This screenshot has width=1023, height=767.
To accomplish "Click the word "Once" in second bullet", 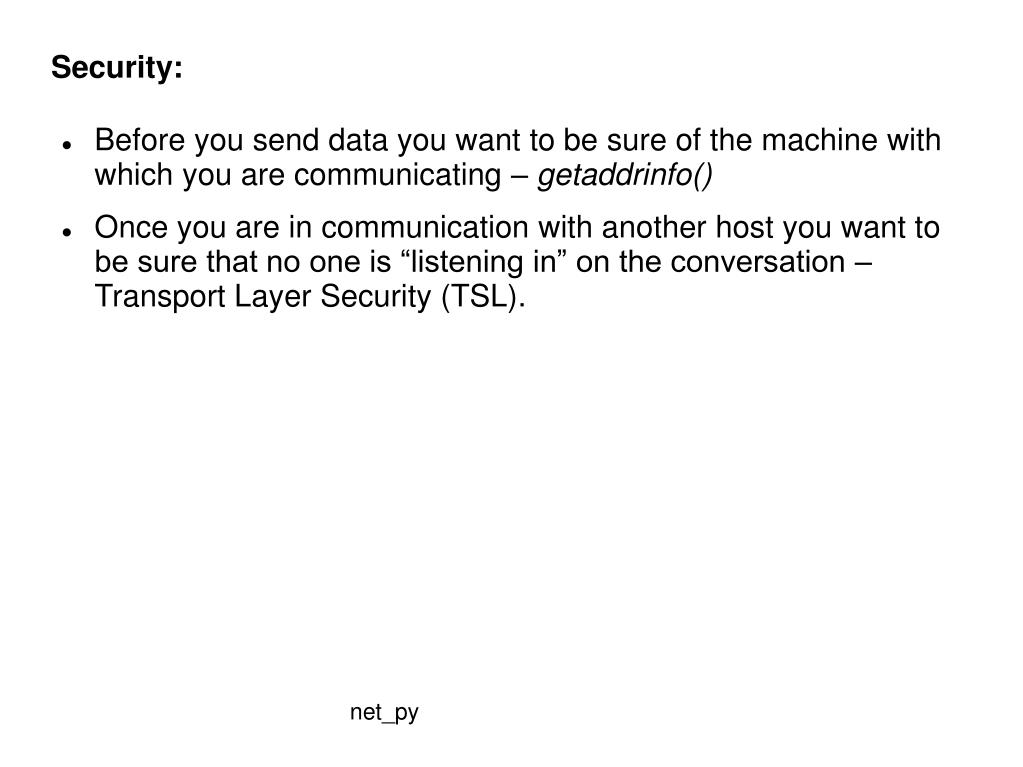I will (x=130, y=228).
